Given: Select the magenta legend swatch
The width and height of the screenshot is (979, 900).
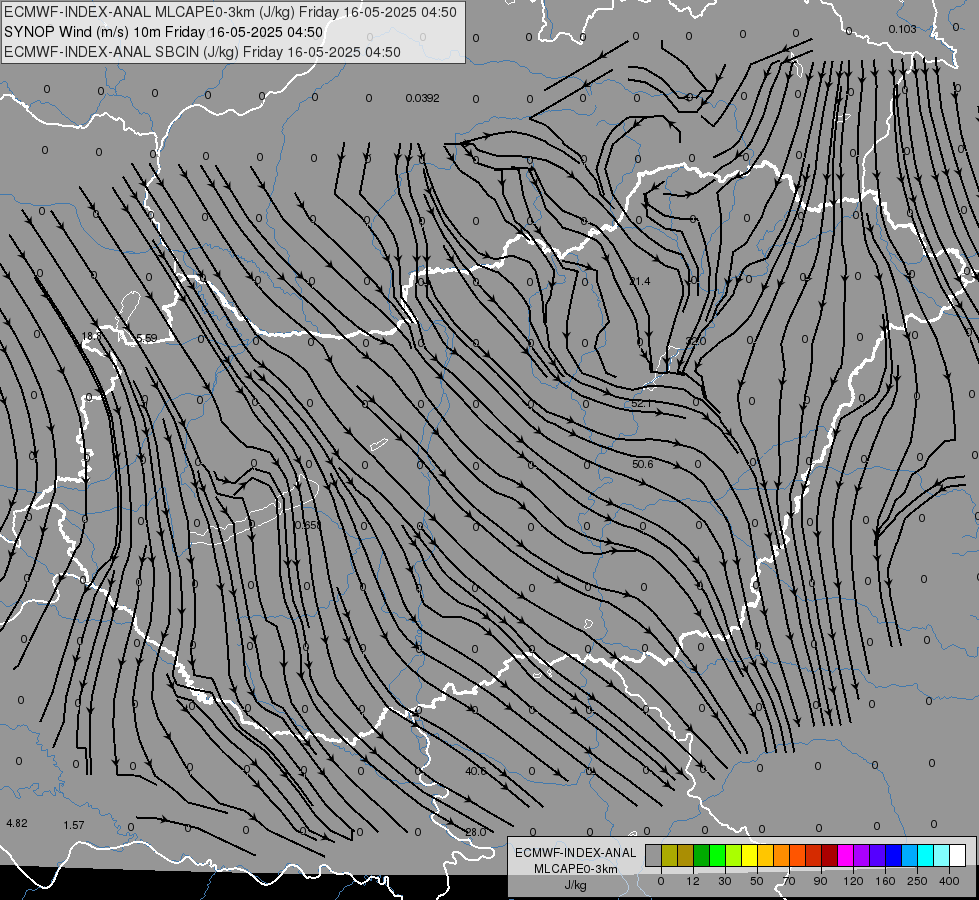Looking at the screenshot, I should (x=846, y=855).
